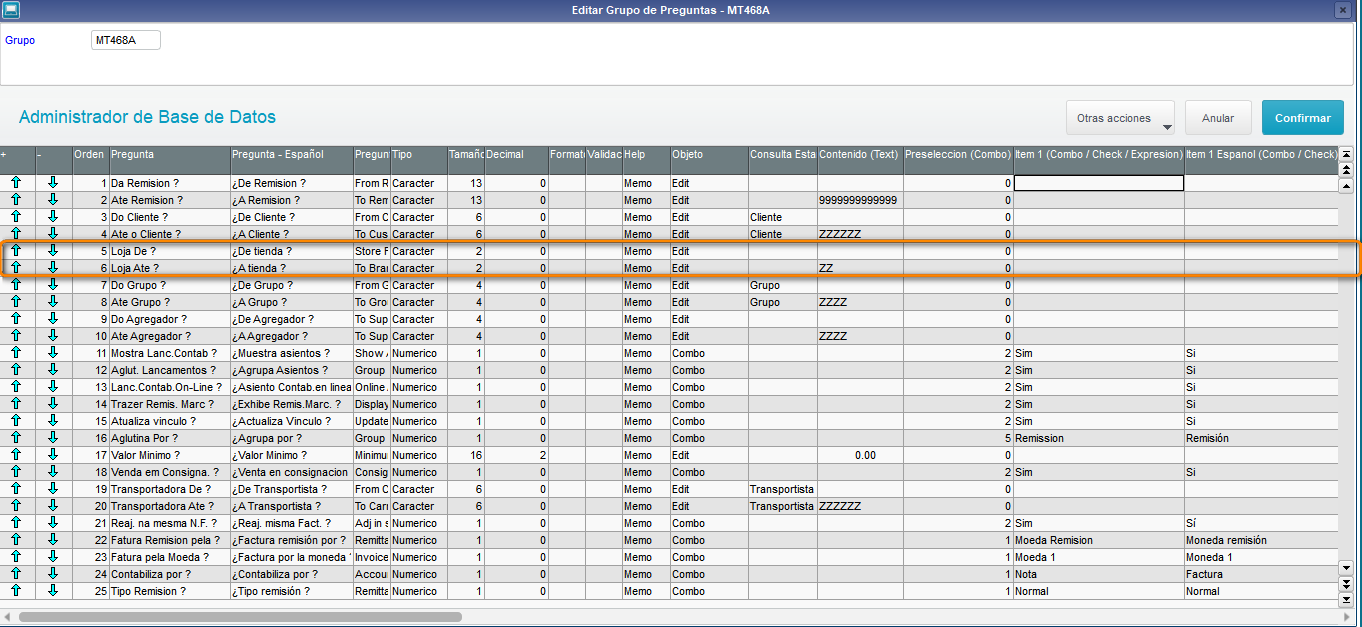Move 'Ate Agregador ?' row up
The image size is (1362, 627).
[x=16, y=336]
